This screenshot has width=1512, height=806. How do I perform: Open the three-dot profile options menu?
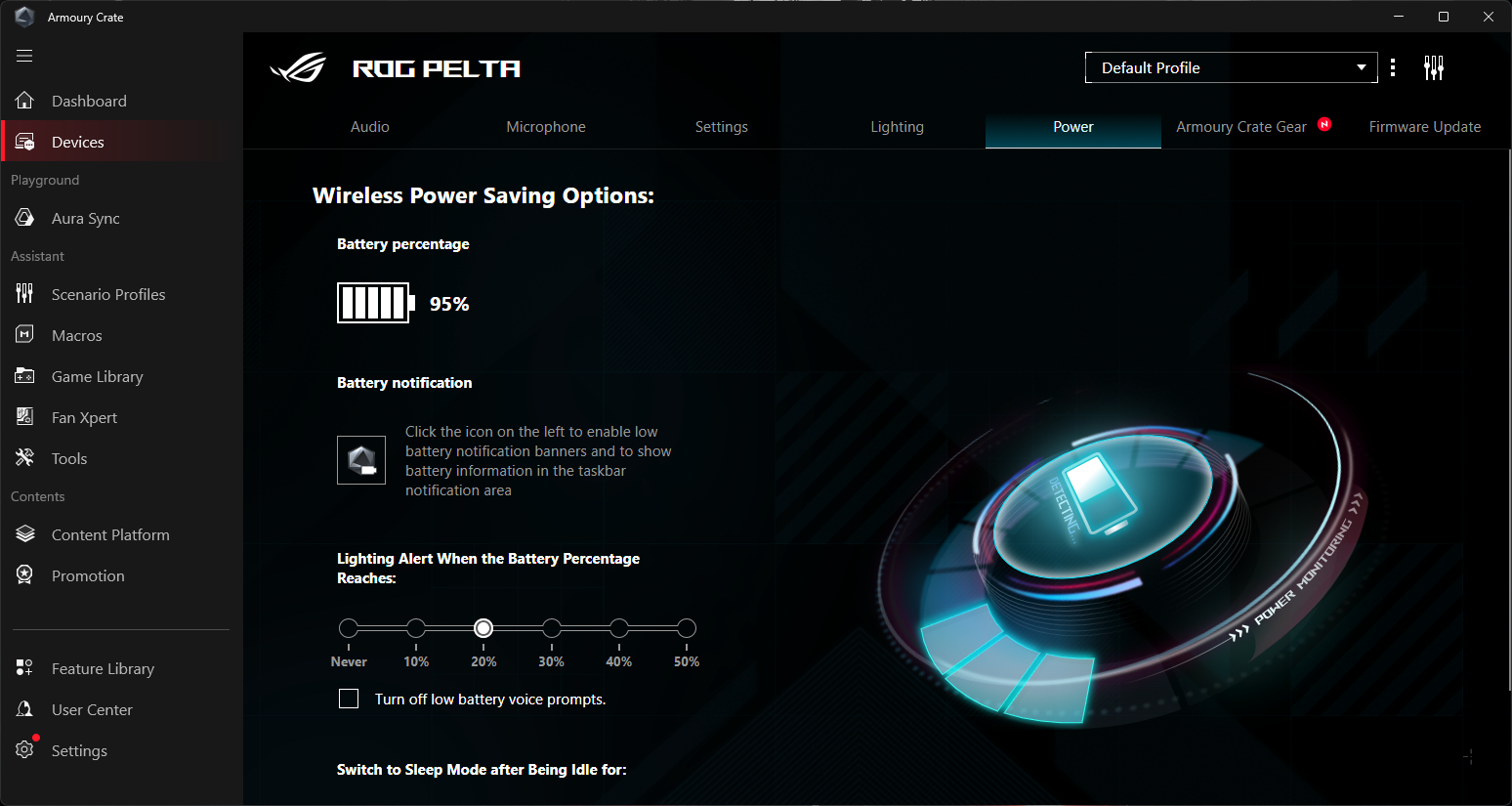1393,67
